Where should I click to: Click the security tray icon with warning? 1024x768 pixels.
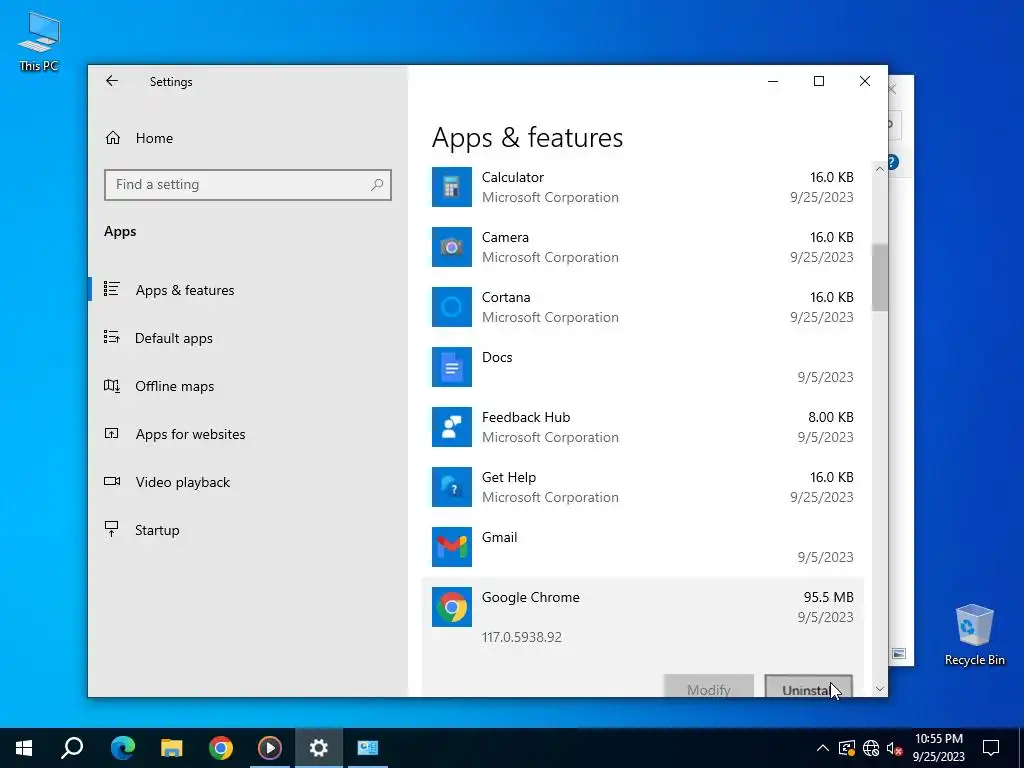[x=847, y=748]
